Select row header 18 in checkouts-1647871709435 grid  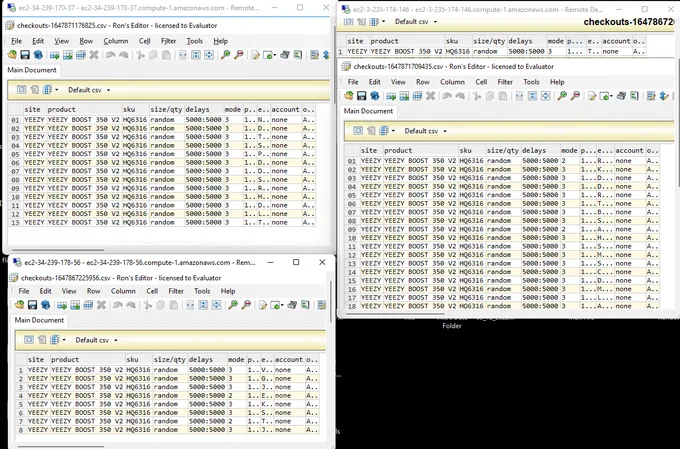point(352,306)
